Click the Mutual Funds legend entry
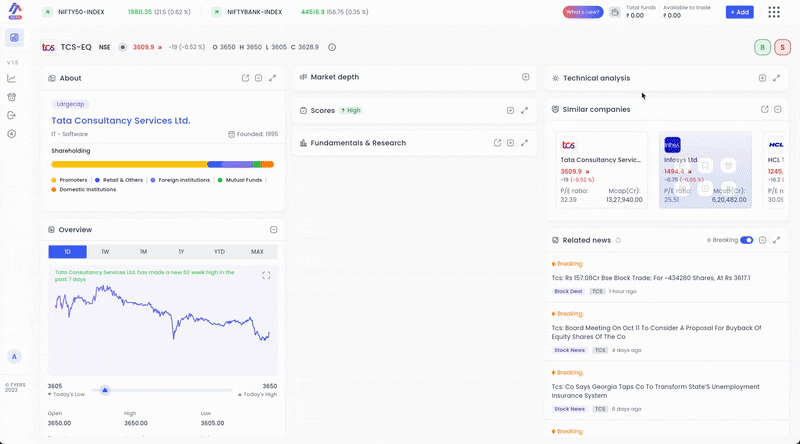The image size is (800, 444). coord(240,180)
